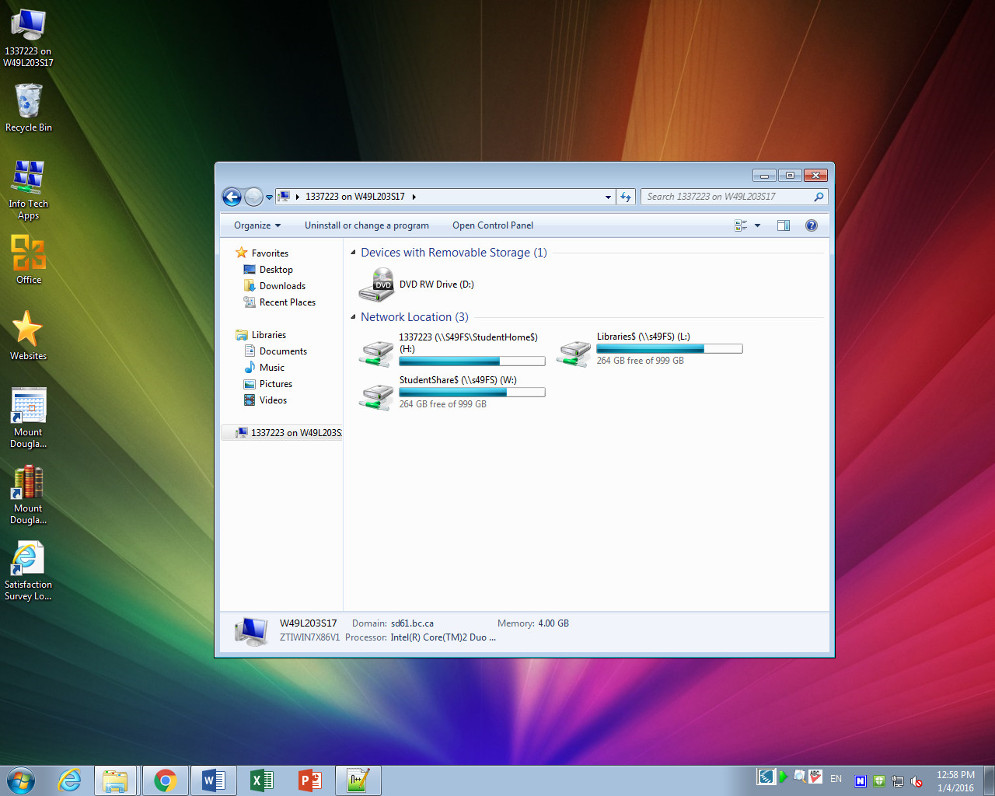This screenshot has width=995, height=796.
Task: Open address bar previous locations dropdown
Action: 608,197
